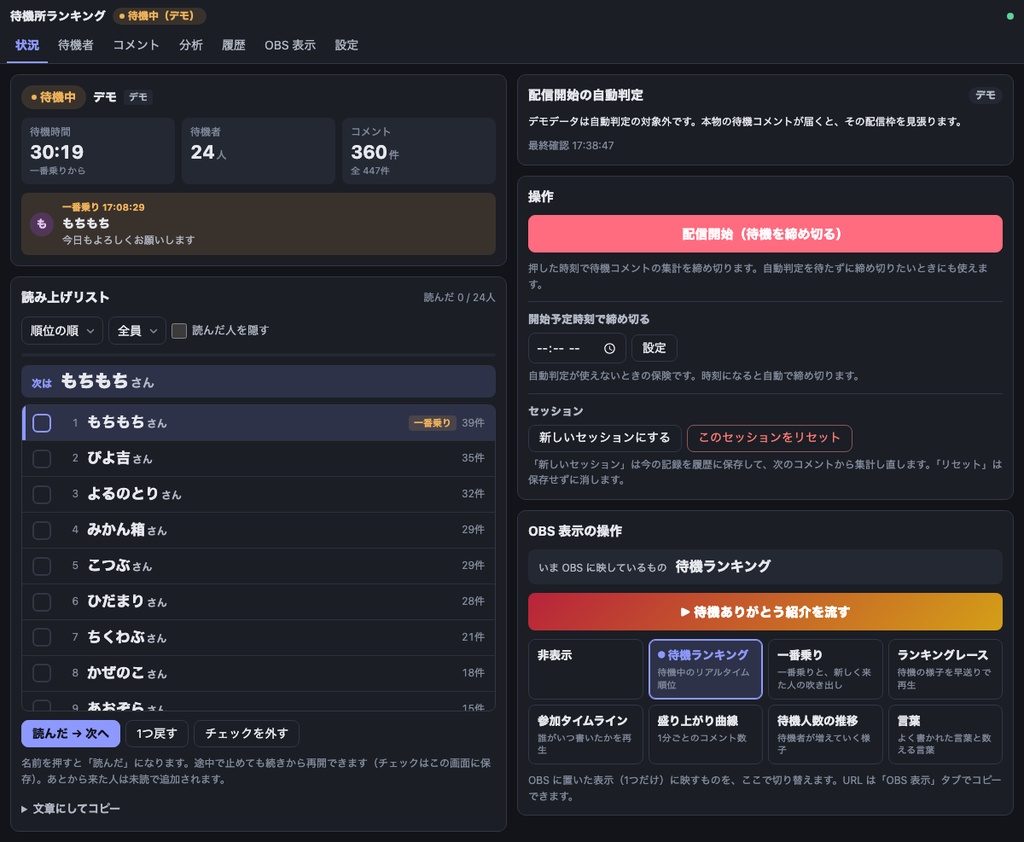1024x842 pixels.
Task: Open the 待機者 tab
Action: (76, 45)
